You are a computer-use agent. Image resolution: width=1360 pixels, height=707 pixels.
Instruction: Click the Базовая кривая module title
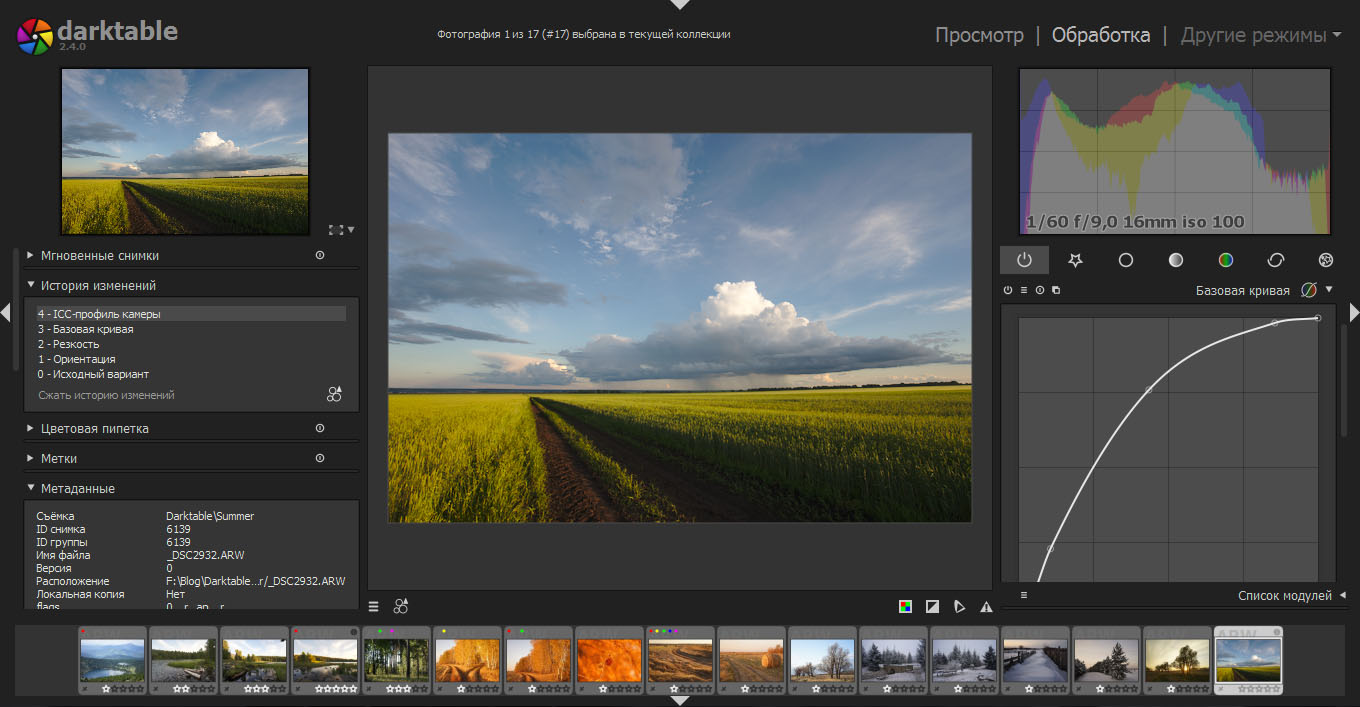point(1242,290)
